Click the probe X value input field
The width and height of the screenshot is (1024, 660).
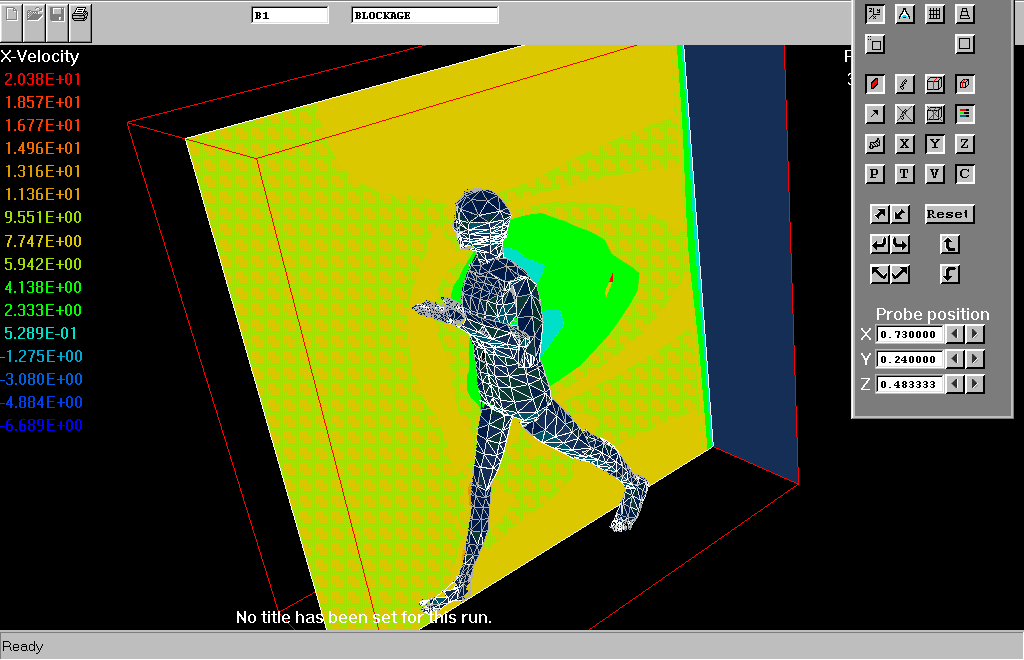coord(910,334)
